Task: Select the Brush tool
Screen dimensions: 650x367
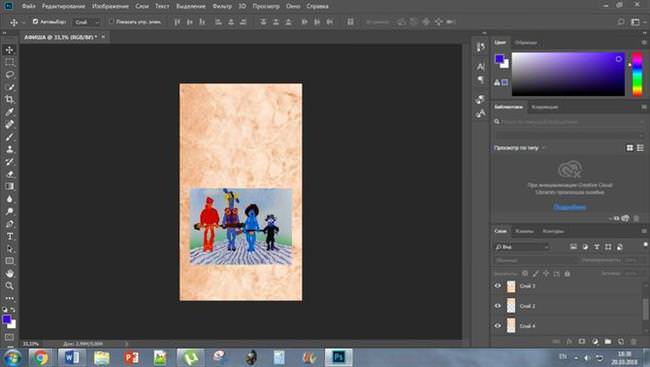Action: (9, 137)
